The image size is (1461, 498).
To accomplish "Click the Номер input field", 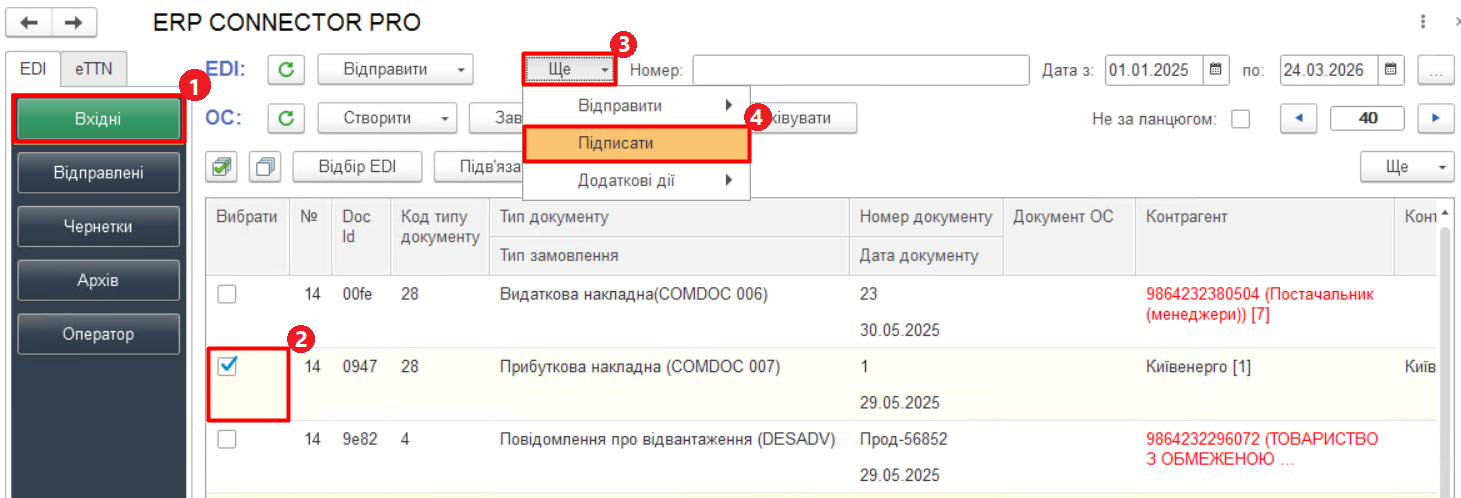I will point(860,70).
